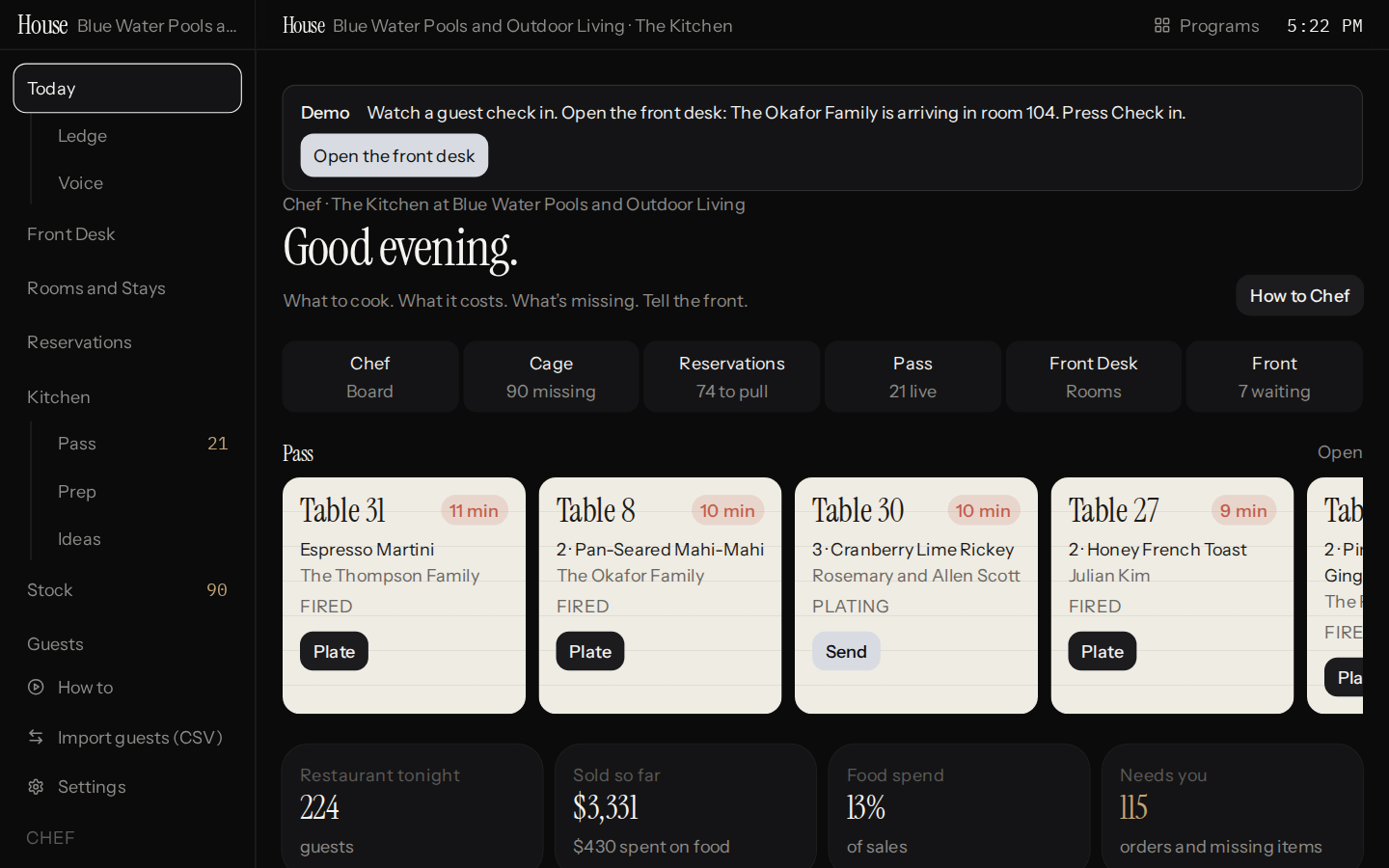Open the Food spend 13% card
Image resolution: width=1389 pixels, height=868 pixels.
pyautogui.click(x=959, y=807)
